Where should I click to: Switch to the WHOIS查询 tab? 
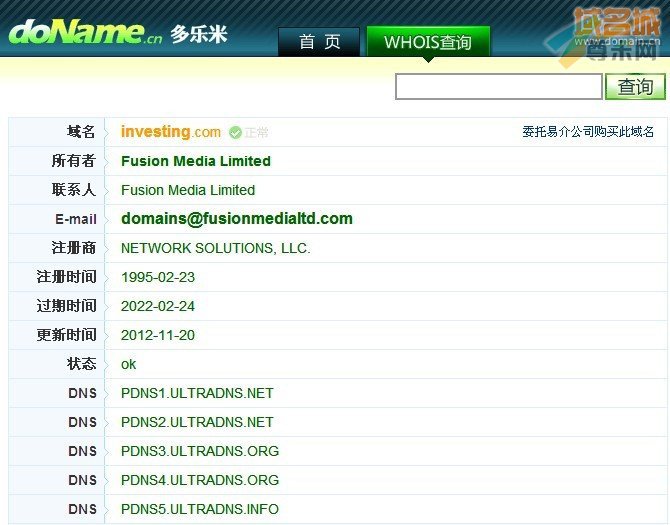428,42
